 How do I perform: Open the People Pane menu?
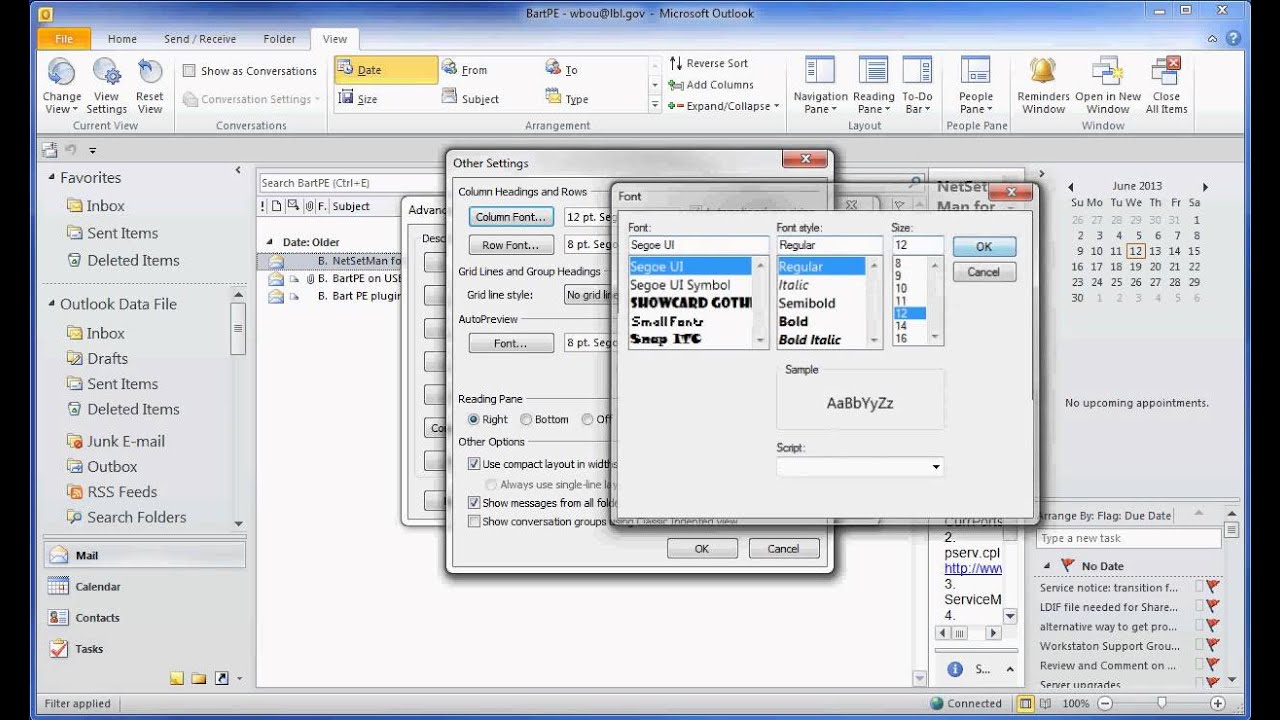coord(976,85)
